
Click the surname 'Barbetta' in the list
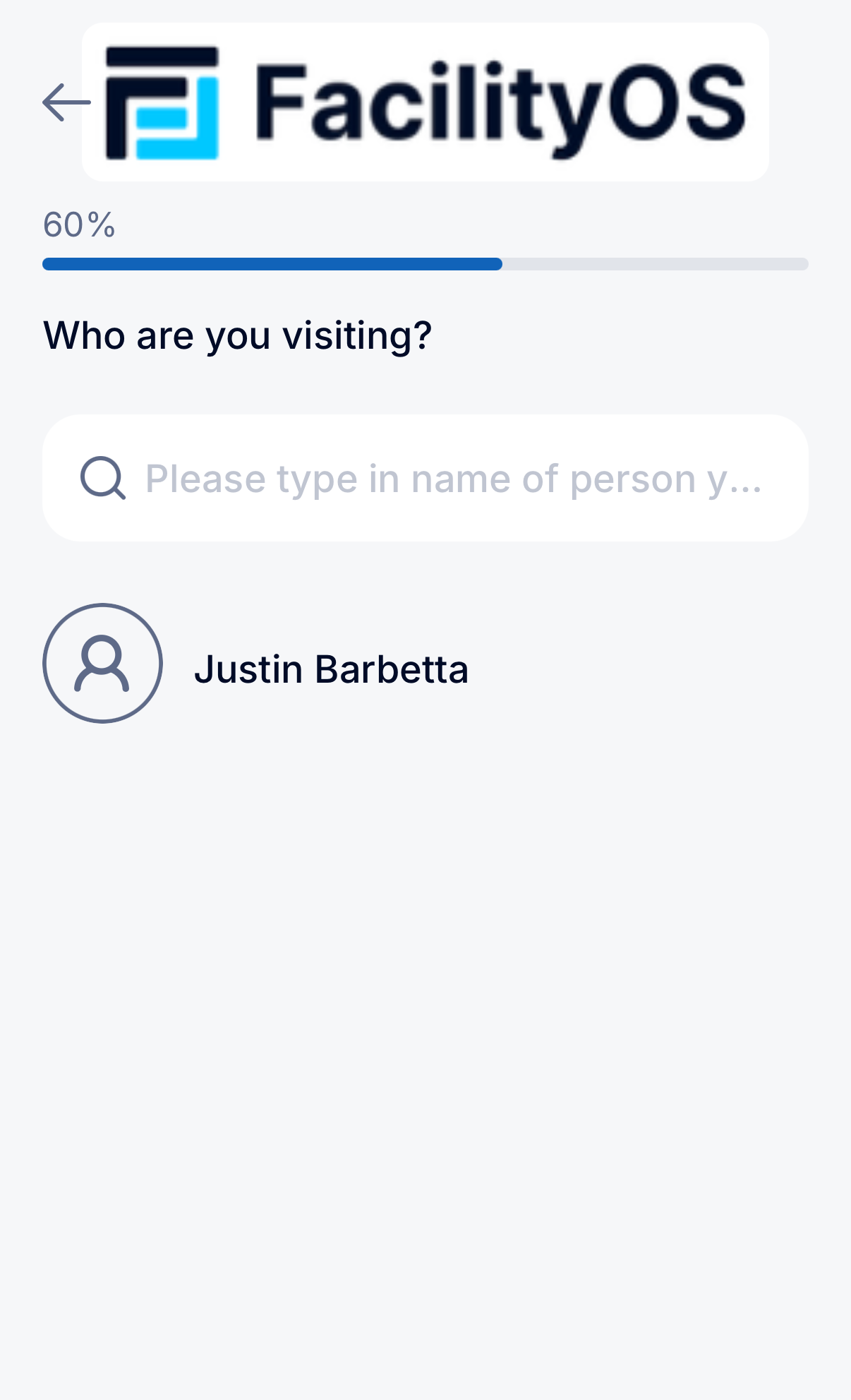coord(392,669)
